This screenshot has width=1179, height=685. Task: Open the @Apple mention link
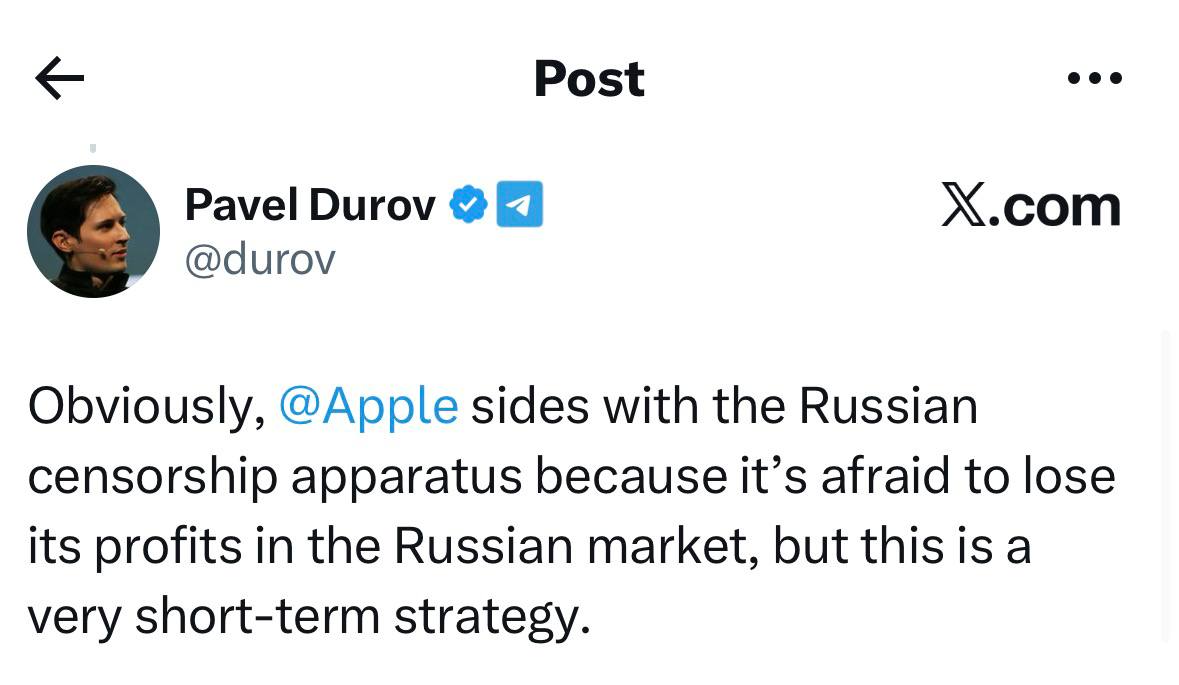(370, 407)
